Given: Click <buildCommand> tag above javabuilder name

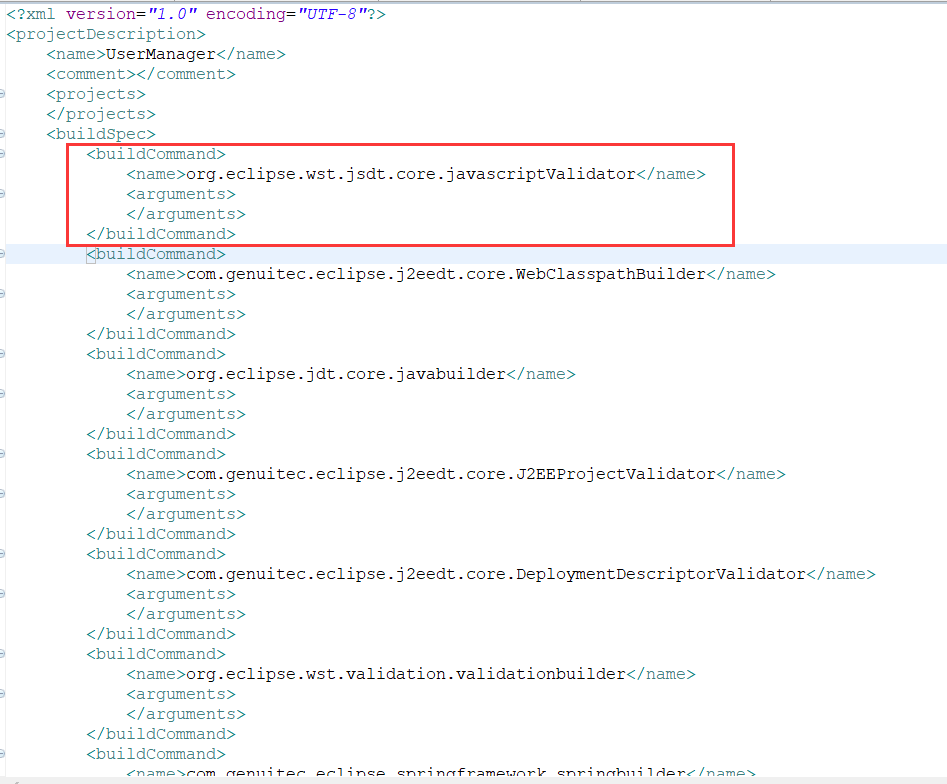Looking at the screenshot, I should 156,354.
